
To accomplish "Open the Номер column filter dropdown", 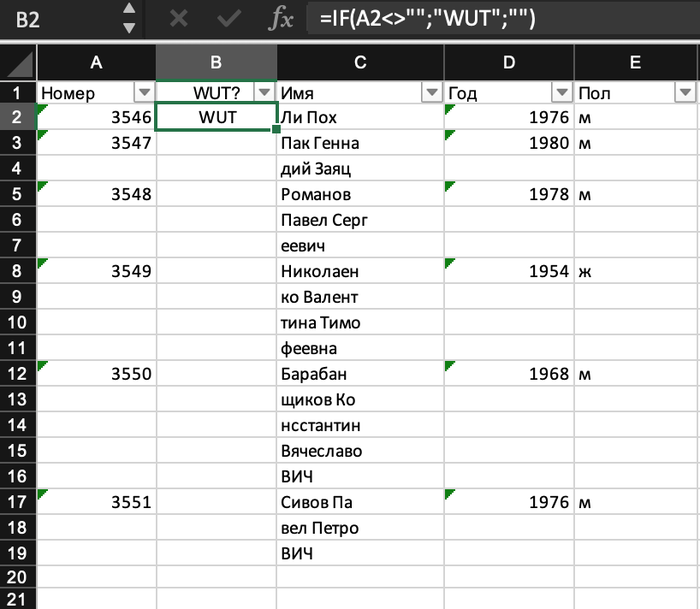I will point(144,93).
